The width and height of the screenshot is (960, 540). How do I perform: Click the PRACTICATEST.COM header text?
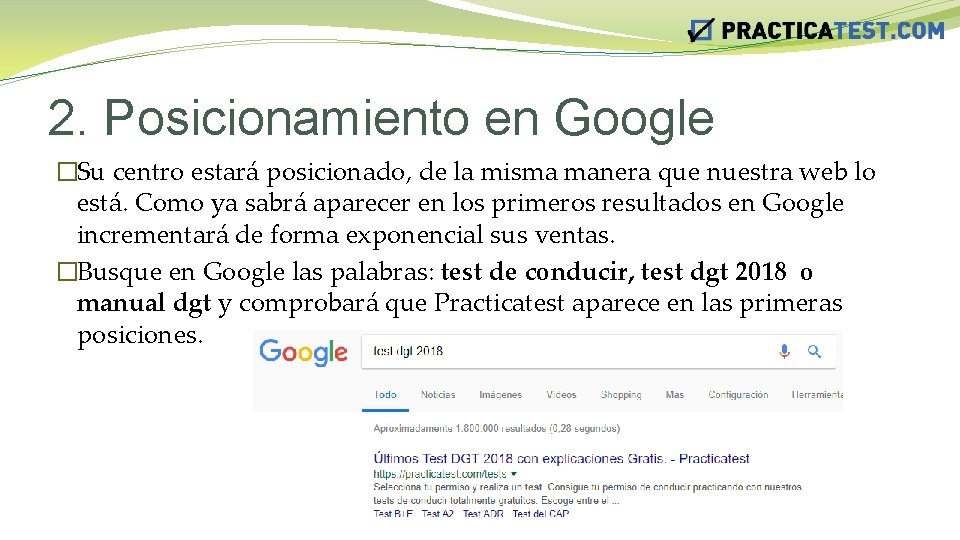833,31
